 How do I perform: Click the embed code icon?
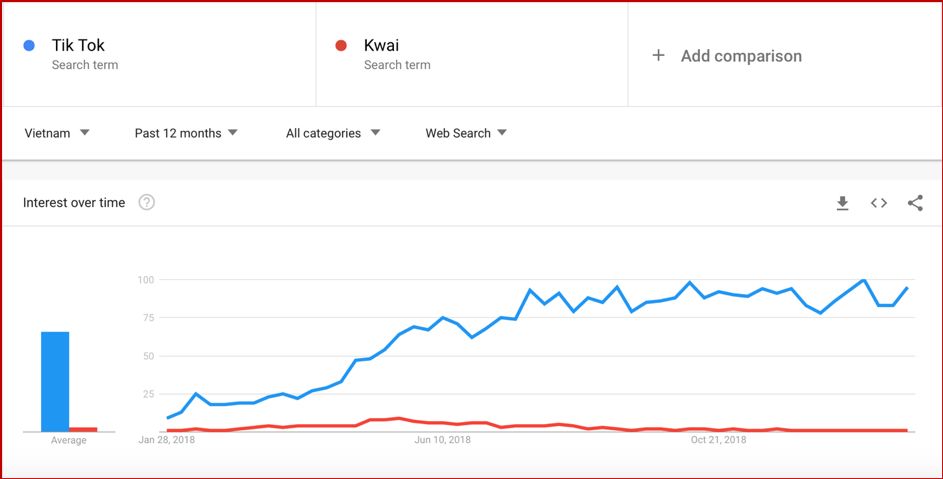pos(879,203)
